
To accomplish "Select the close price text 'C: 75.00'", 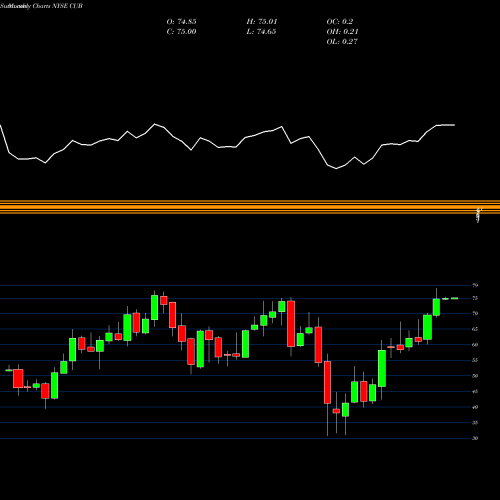I will (181, 32).
